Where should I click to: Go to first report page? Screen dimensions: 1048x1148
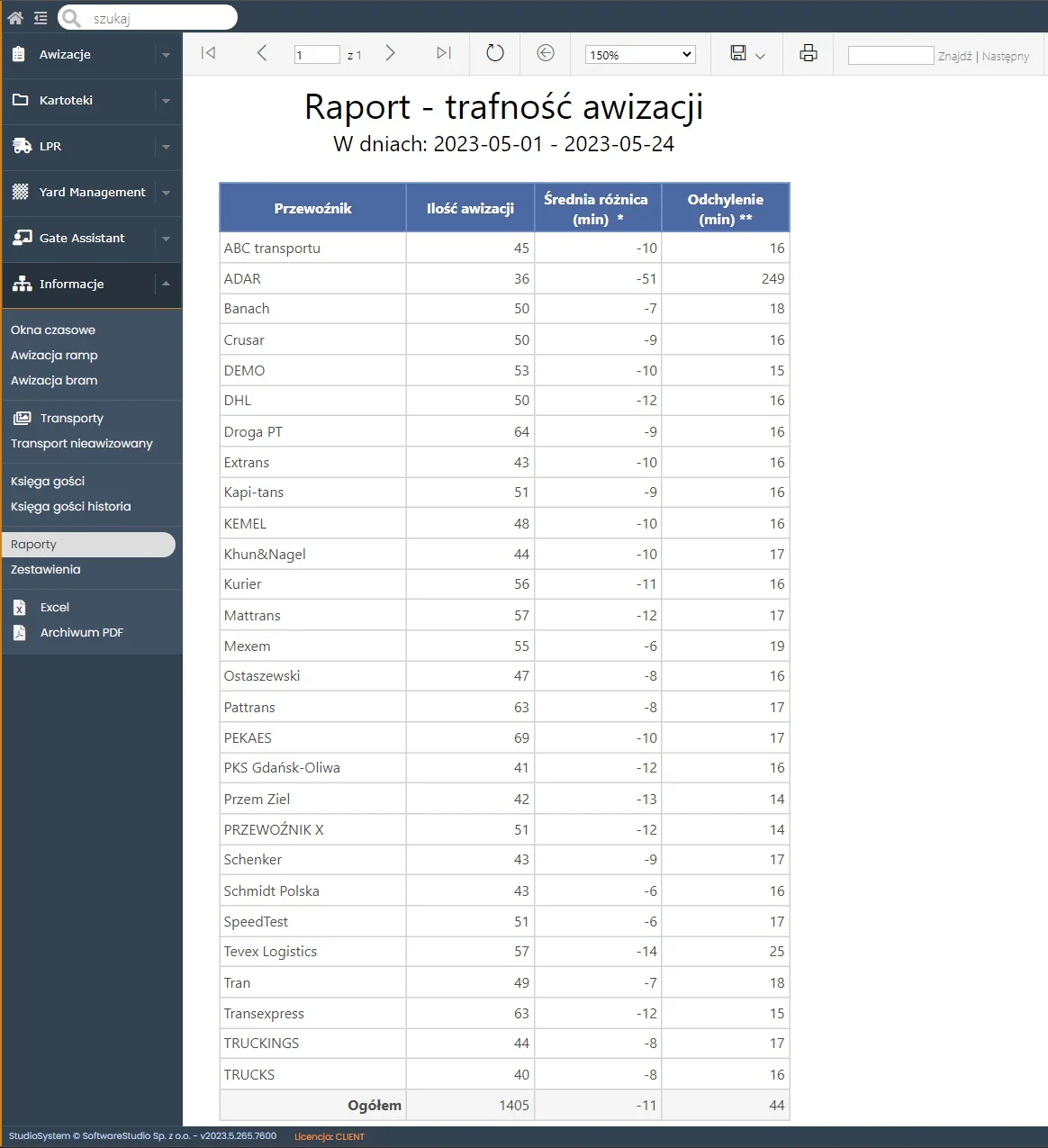coord(208,53)
